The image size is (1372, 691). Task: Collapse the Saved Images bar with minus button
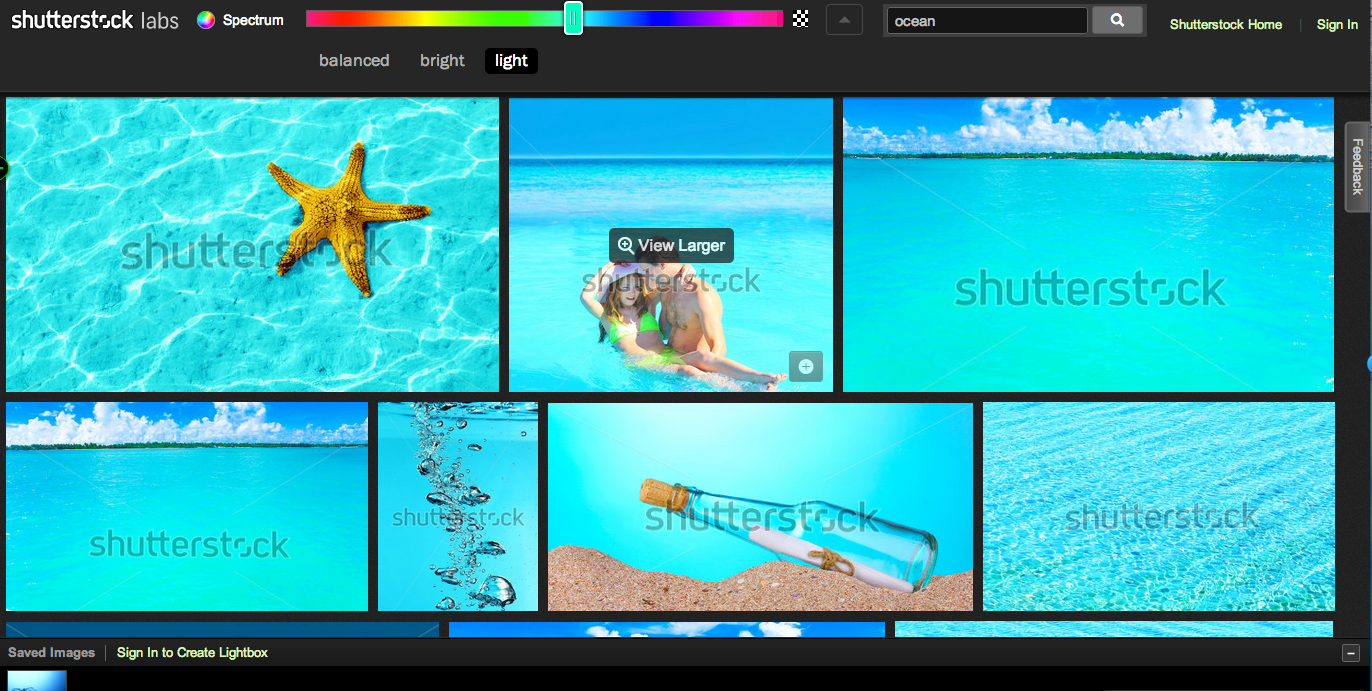1351,653
